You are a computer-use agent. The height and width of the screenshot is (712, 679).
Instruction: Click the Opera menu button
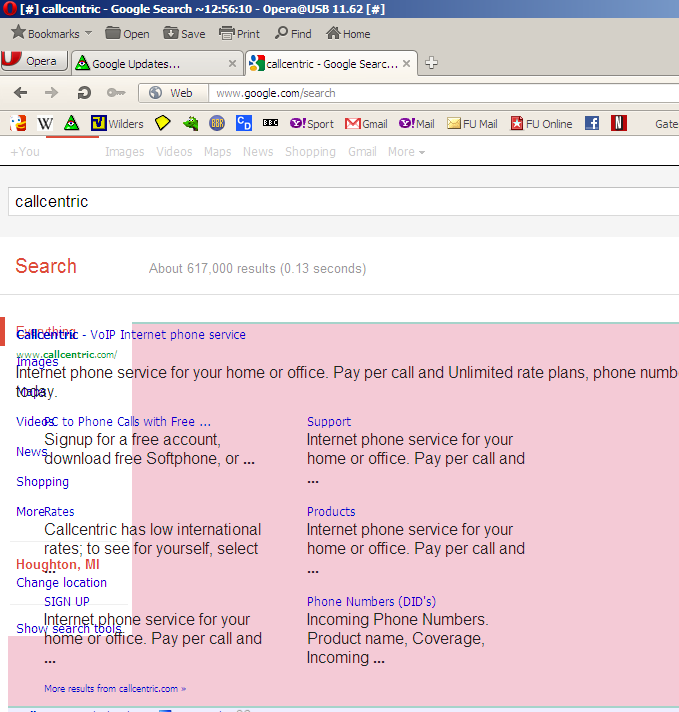(x=33, y=62)
